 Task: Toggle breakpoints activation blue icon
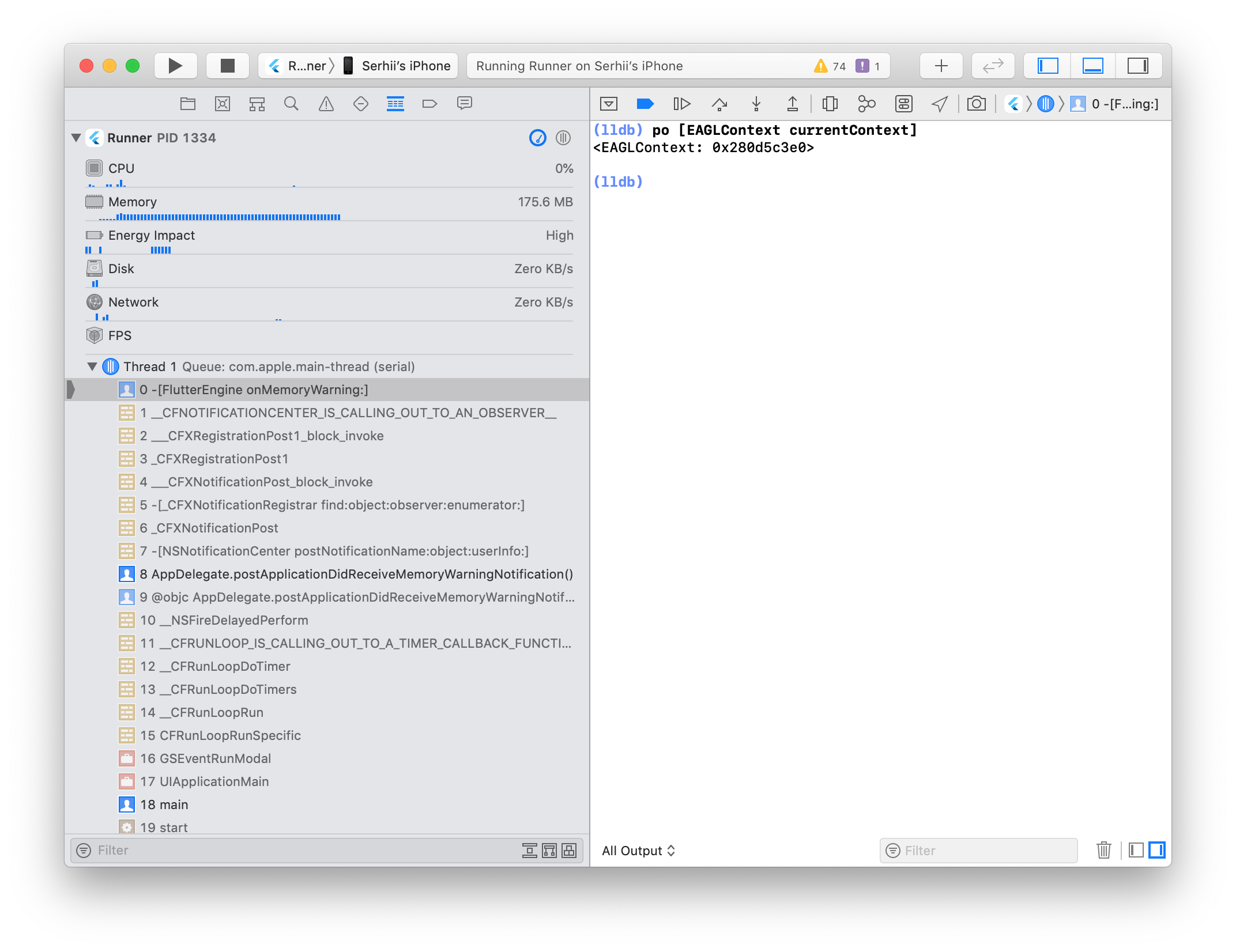click(x=645, y=104)
